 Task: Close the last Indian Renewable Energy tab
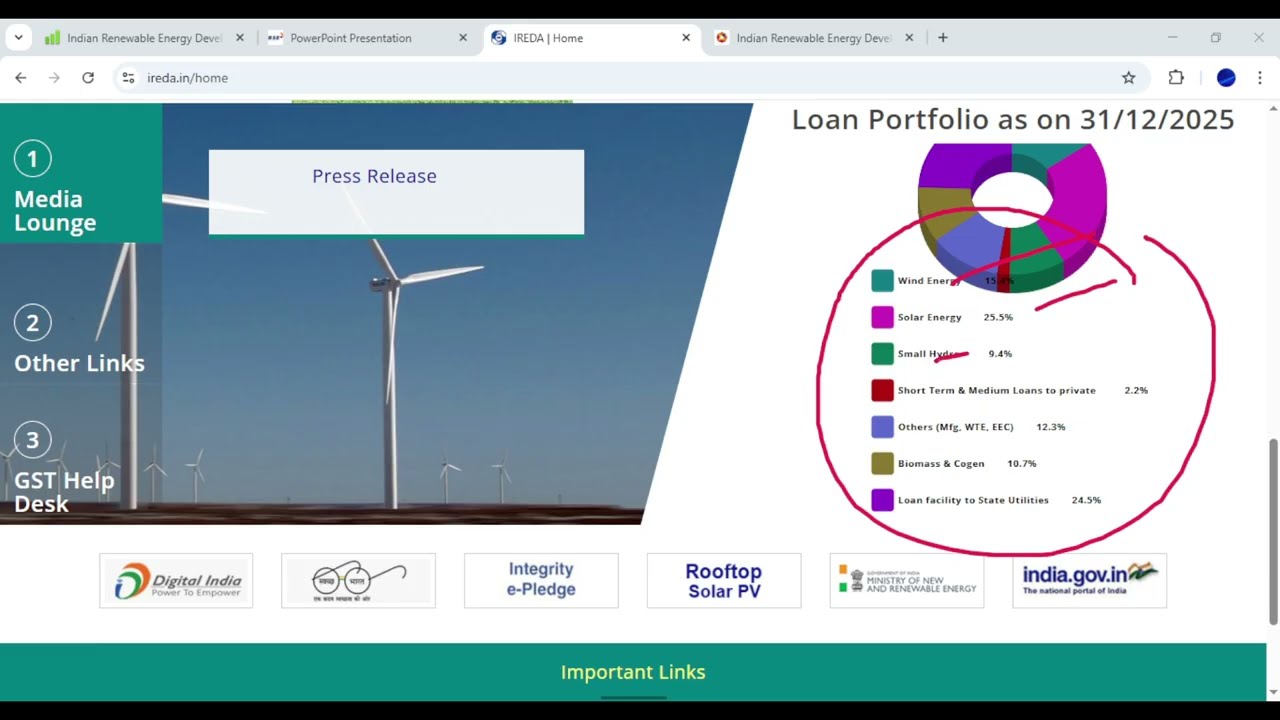pyautogui.click(x=909, y=38)
